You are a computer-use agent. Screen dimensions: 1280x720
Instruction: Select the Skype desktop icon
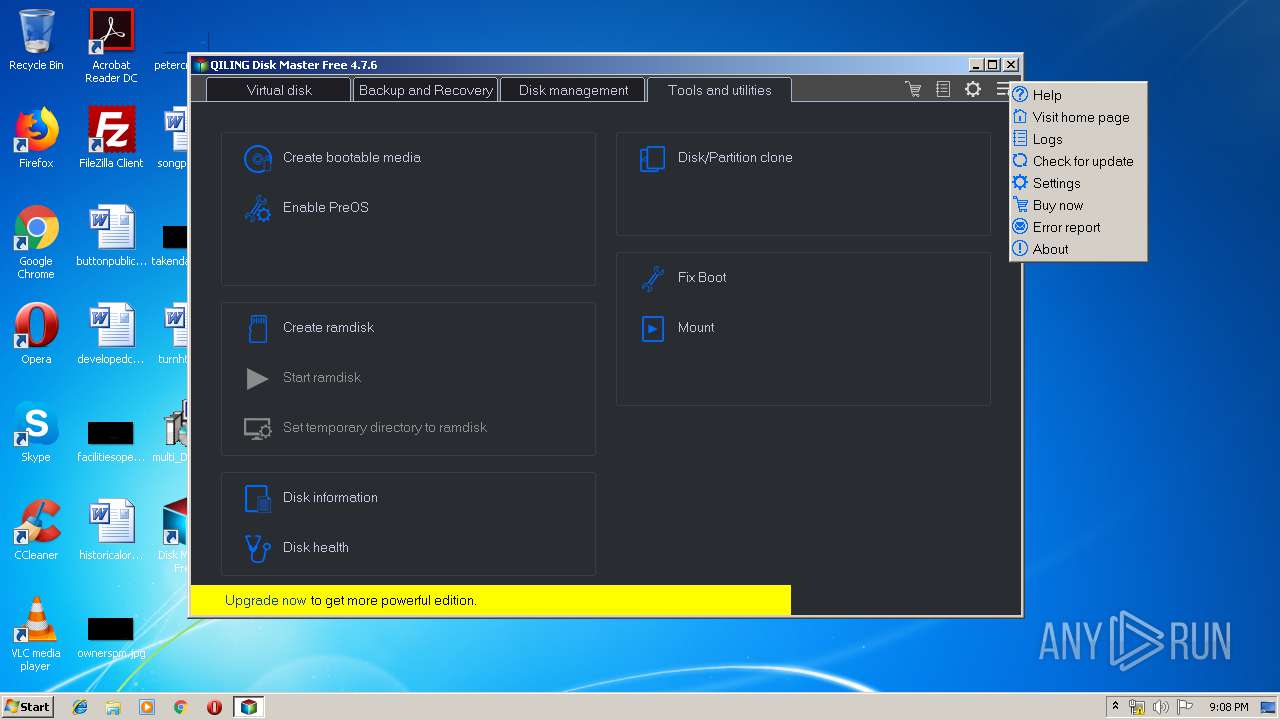point(36,432)
